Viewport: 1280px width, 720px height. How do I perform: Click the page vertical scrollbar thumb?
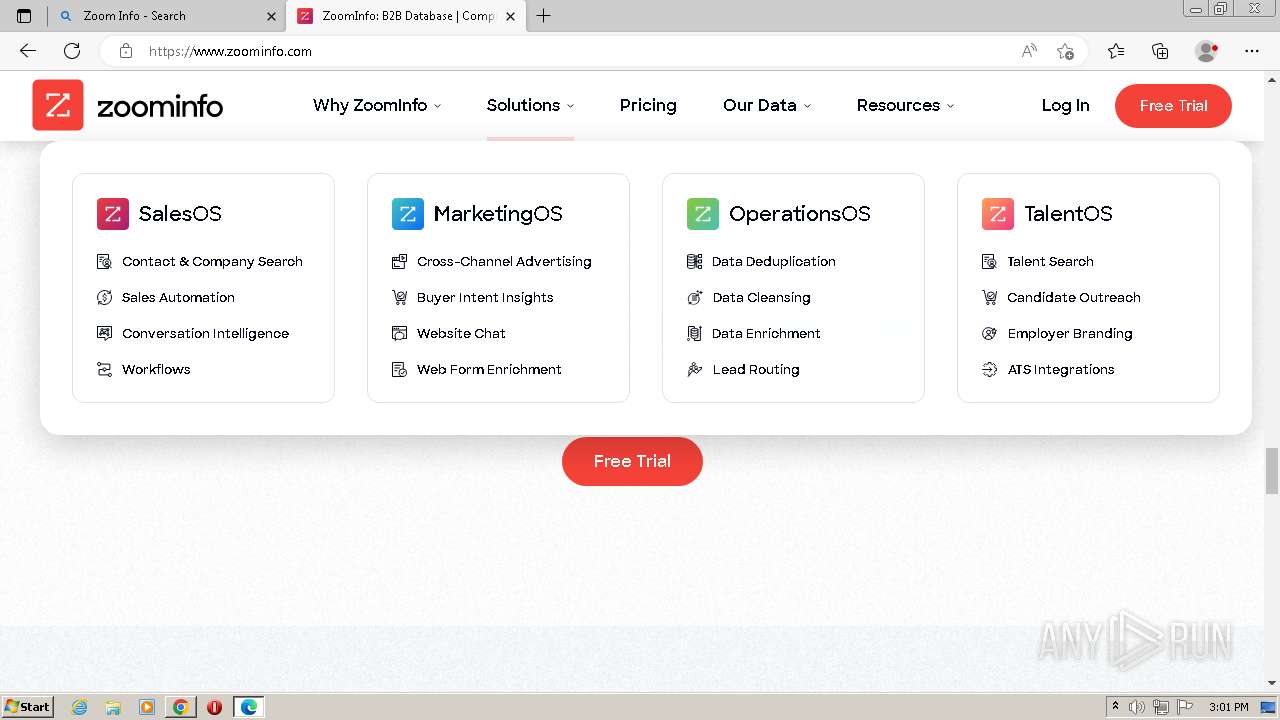tap(1272, 471)
